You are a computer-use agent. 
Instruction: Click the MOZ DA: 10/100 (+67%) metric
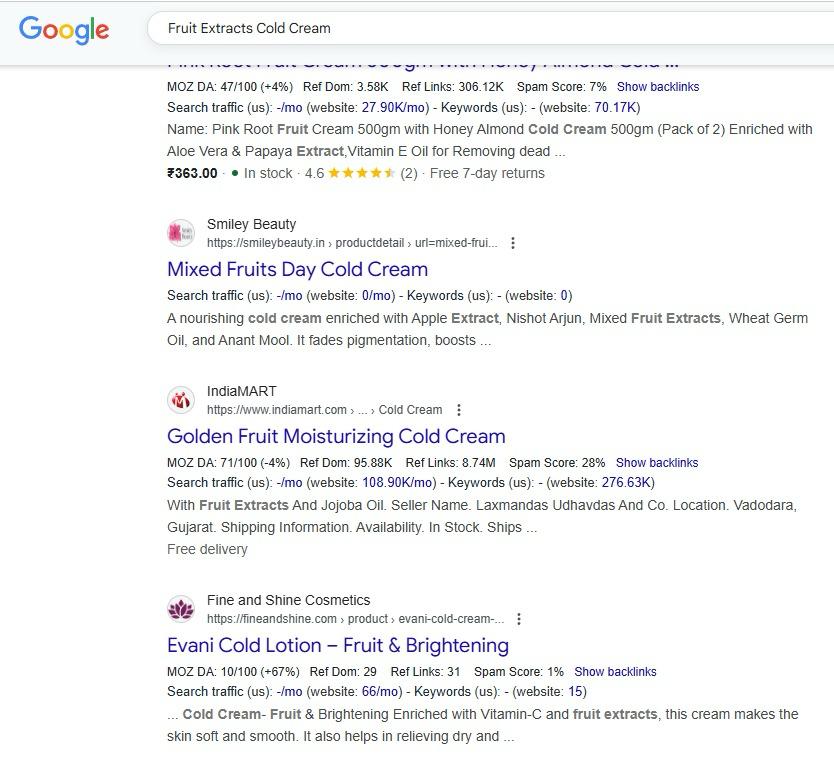point(233,672)
